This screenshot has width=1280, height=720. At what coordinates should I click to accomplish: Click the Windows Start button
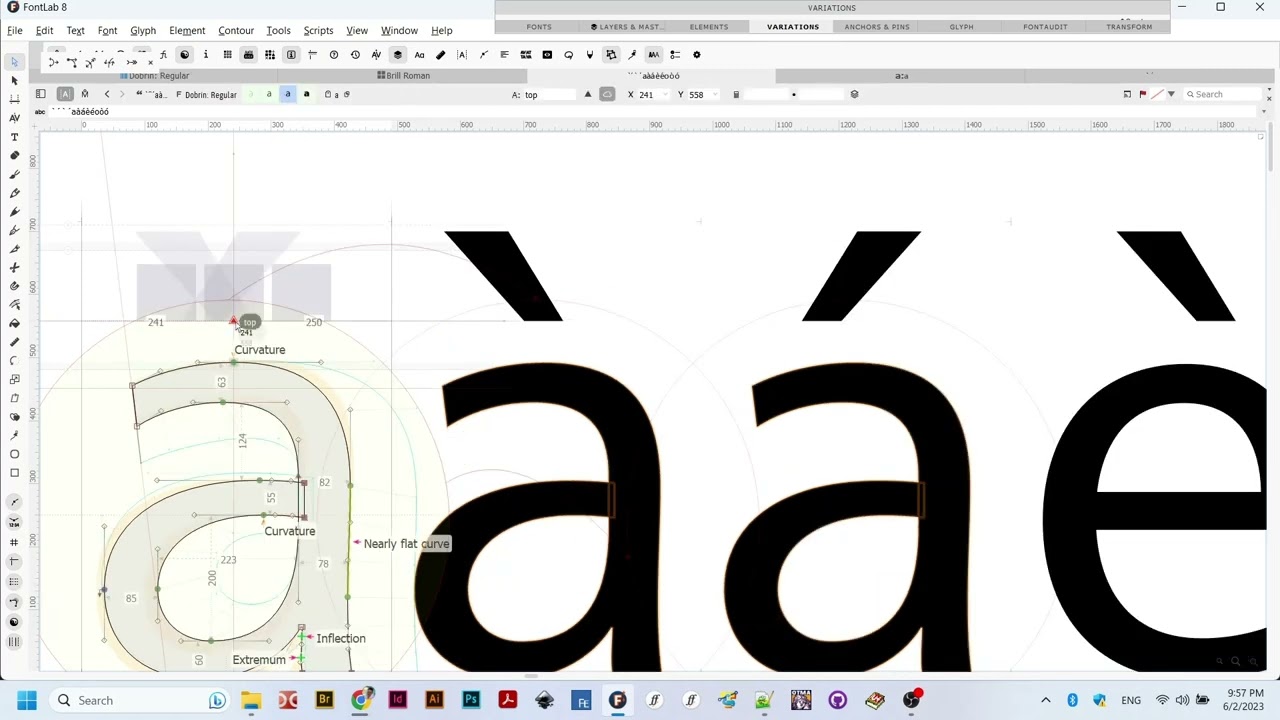[x=26, y=700]
